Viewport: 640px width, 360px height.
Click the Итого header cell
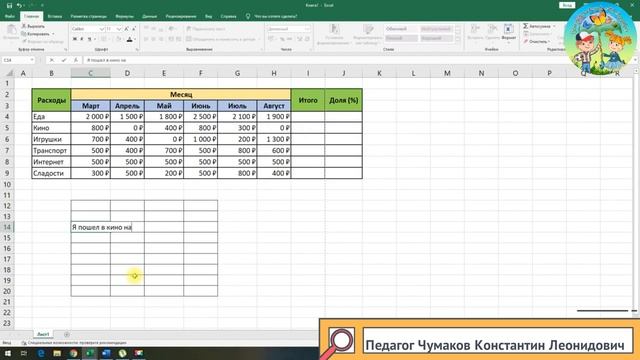click(308, 100)
